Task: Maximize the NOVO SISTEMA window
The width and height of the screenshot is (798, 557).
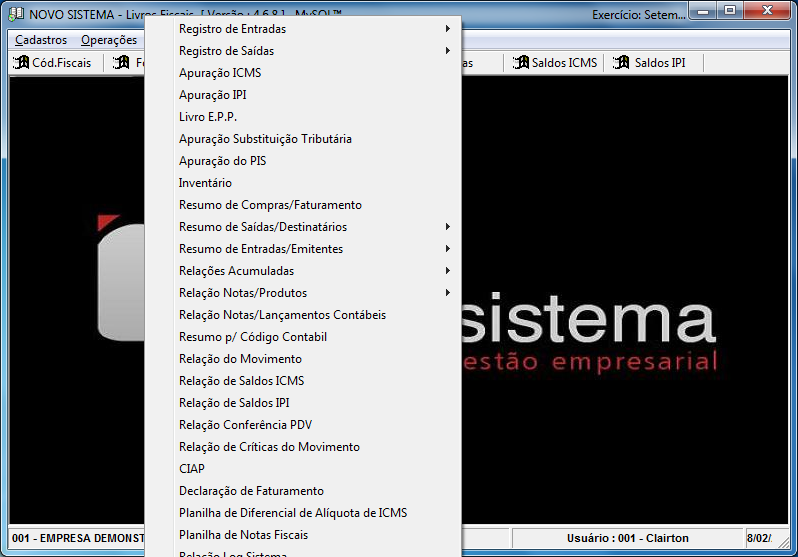Action: [730, 11]
